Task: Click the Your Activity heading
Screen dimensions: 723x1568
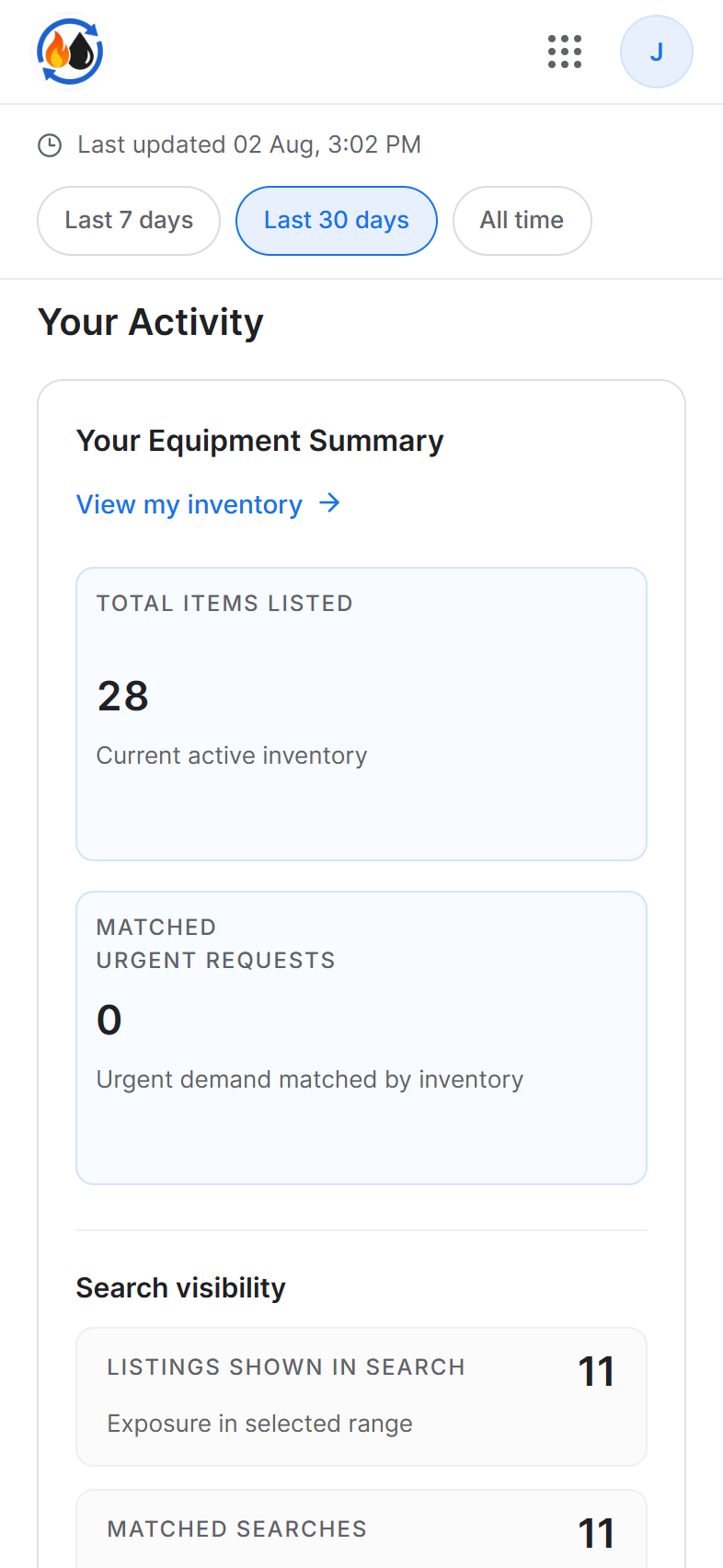Action: click(151, 322)
